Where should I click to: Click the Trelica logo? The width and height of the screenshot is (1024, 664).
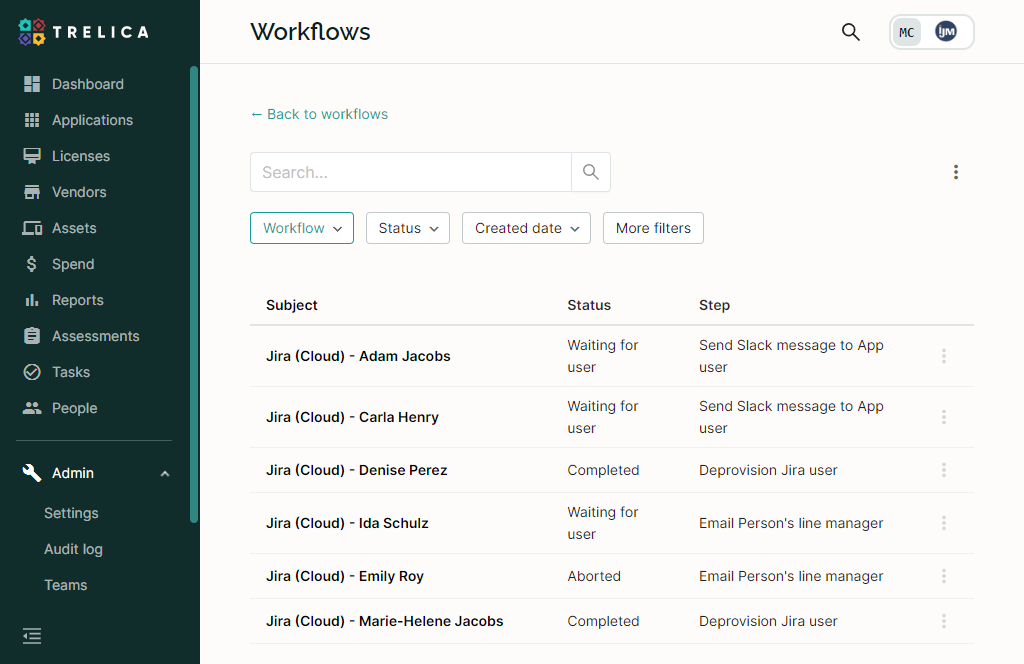point(84,32)
